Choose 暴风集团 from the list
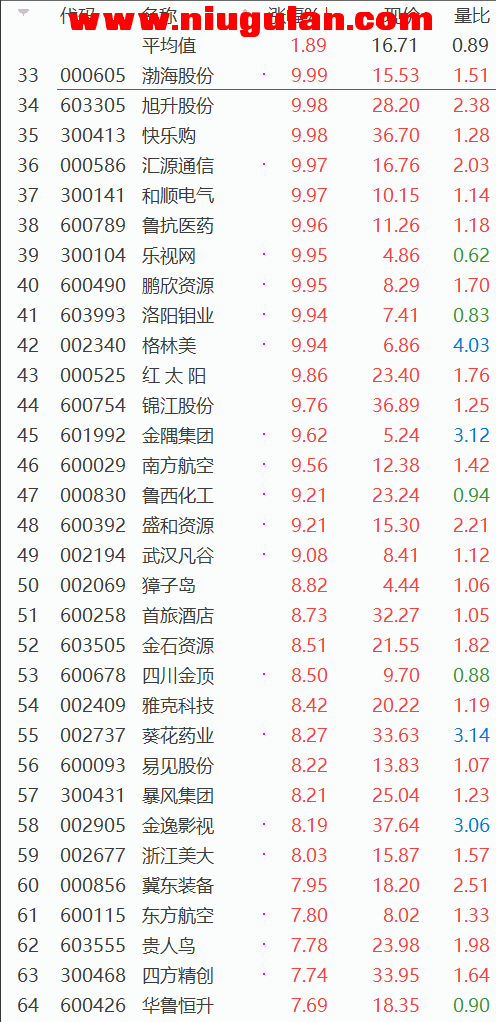 click(178, 795)
